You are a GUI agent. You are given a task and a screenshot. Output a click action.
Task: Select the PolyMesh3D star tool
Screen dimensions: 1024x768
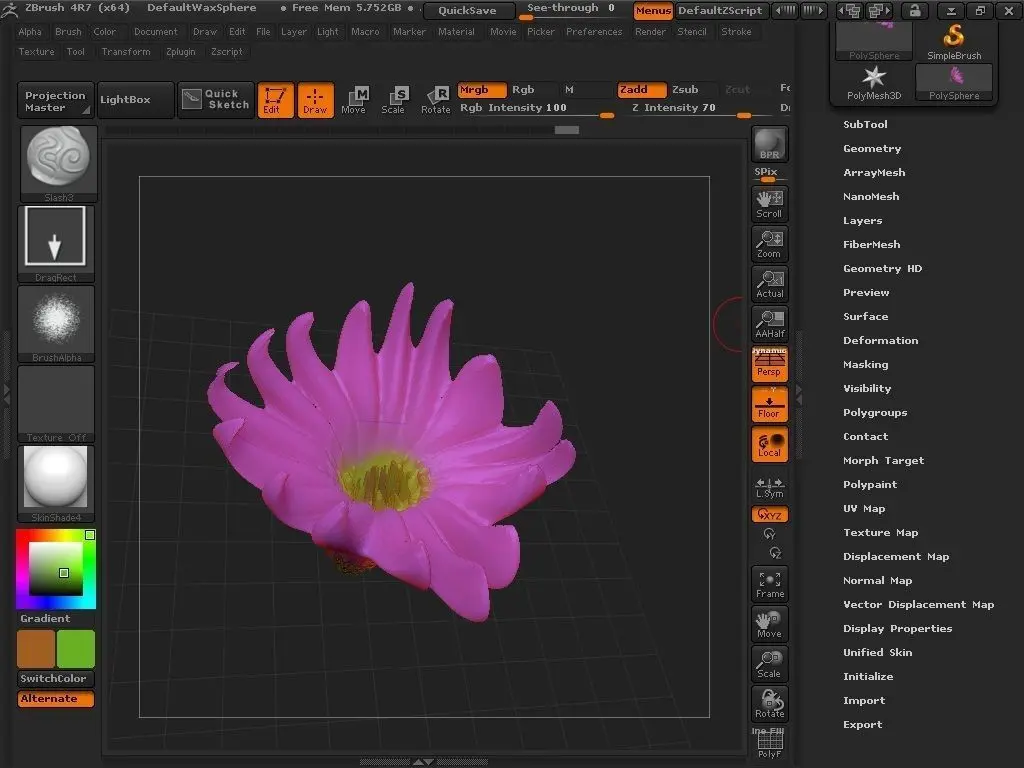pyautogui.click(x=874, y=82)
